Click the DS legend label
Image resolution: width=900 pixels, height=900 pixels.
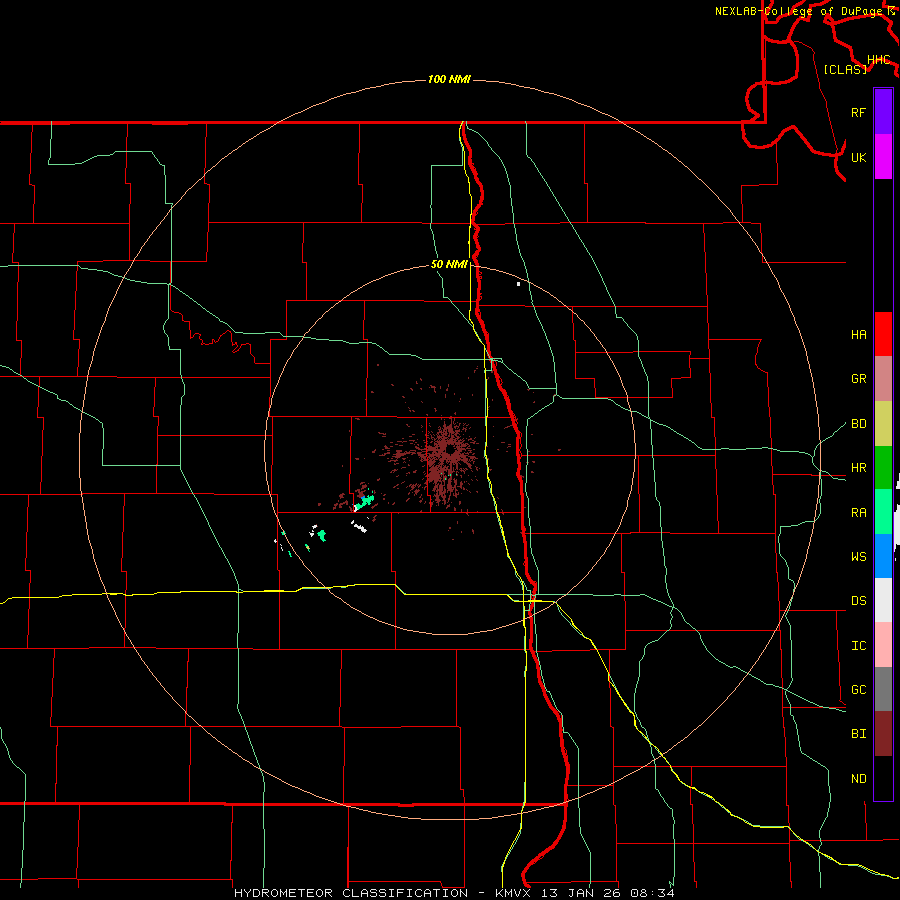tap(858, 601)
